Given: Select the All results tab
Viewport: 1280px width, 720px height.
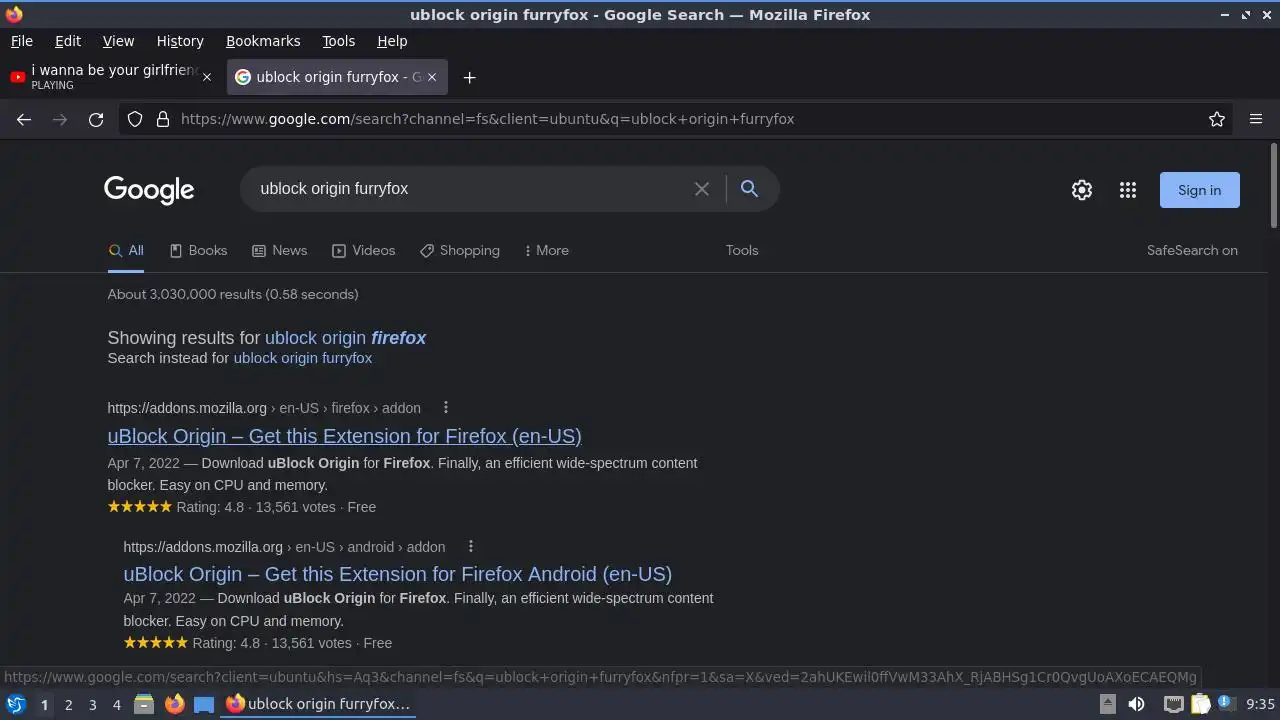Looking at the screenshot, I should tap(126, 251).
